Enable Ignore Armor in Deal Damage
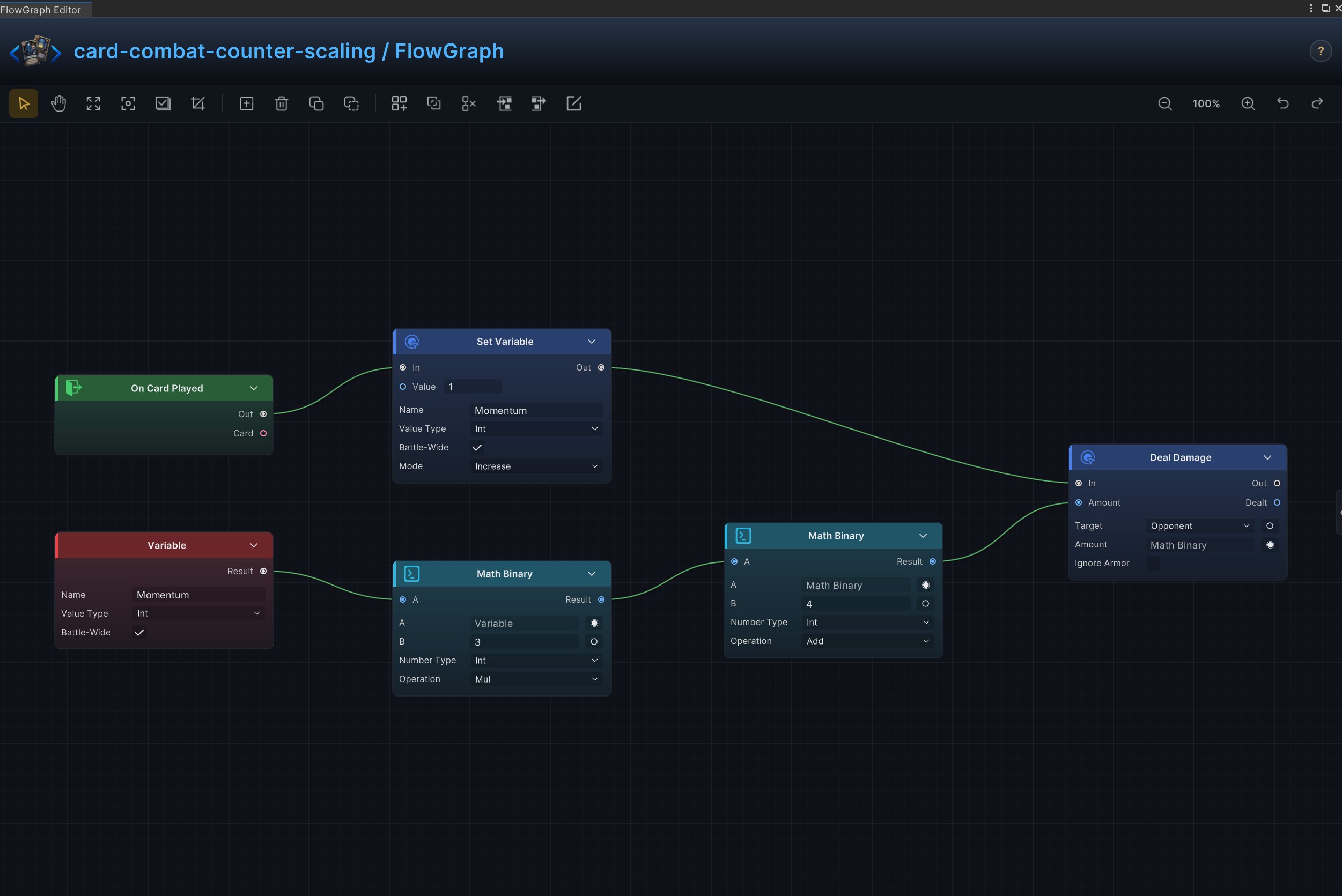The image size is (1342, 896). click(x=1153, y=564)
